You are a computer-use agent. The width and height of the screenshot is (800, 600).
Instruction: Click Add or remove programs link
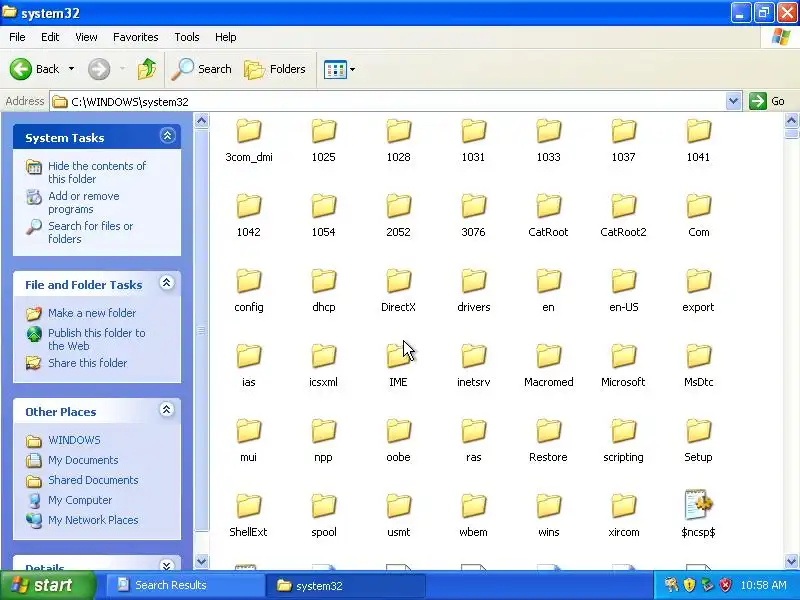click(x=84, y=203)
